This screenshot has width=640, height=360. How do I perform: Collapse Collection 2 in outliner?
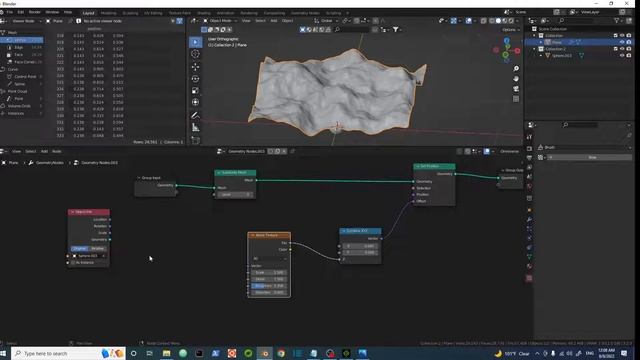(534, 49)
